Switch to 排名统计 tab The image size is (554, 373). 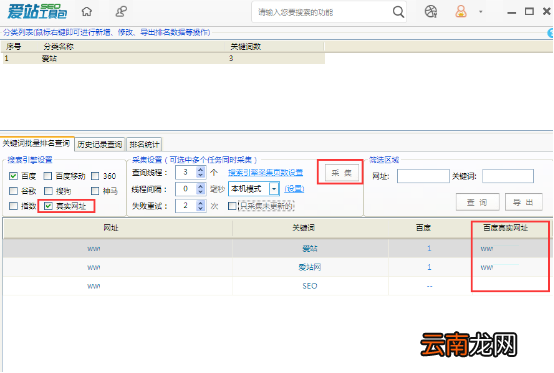point(144,144)
